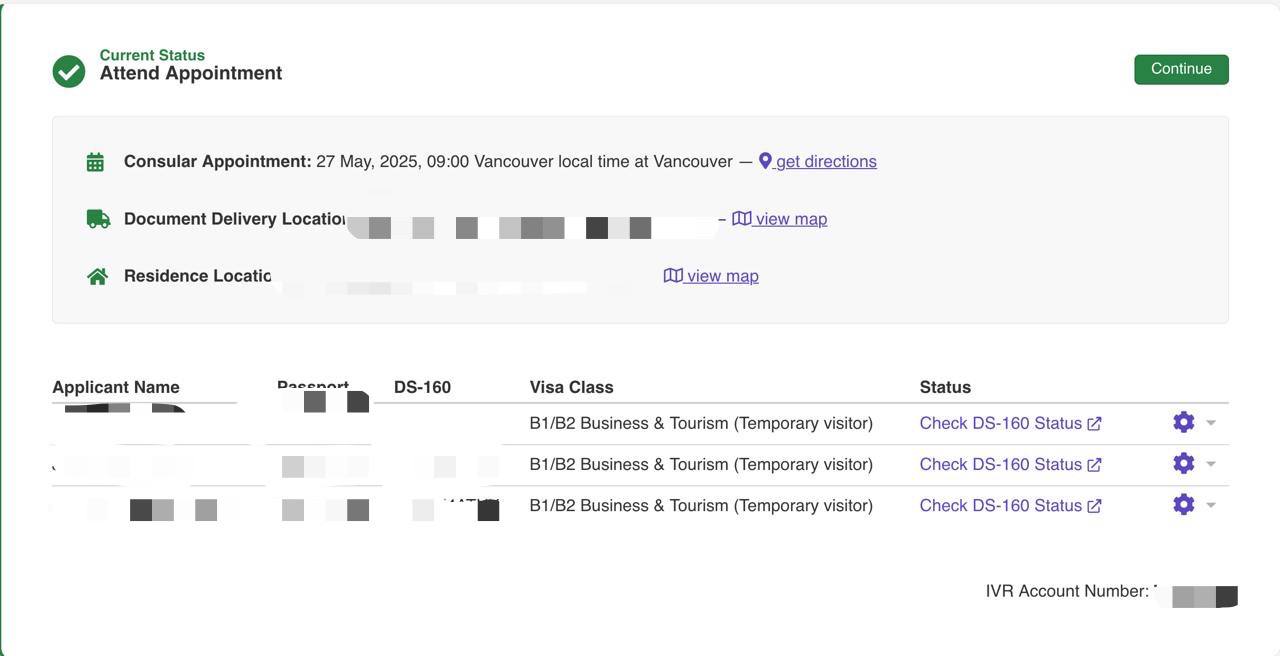Click the gear icon in third applicant row
1280x656 pixels.
click(1184, 504)
